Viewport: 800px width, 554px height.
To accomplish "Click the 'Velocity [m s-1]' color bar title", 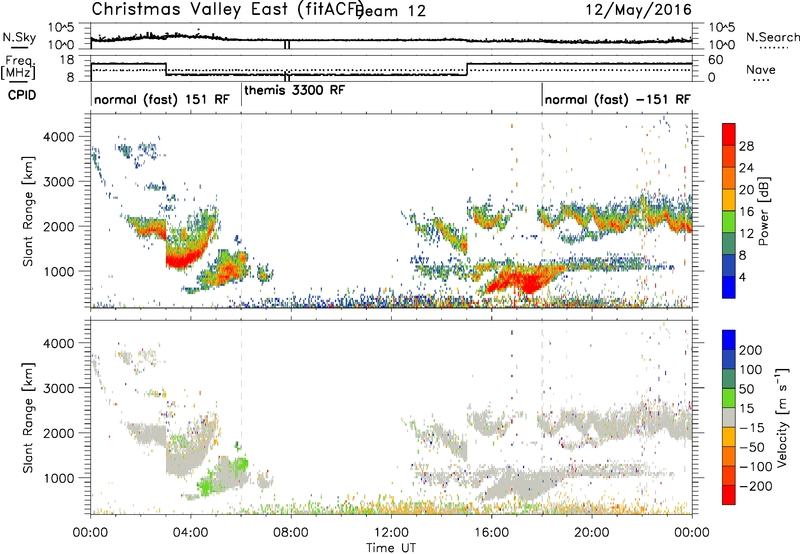I will tap(781, 417).
